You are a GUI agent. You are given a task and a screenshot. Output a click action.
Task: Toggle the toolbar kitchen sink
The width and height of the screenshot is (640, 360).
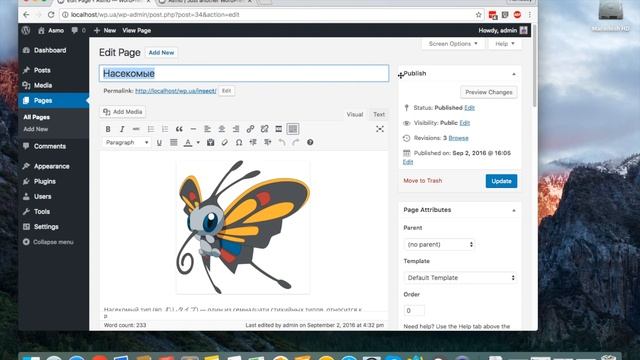tap(293, 129)
